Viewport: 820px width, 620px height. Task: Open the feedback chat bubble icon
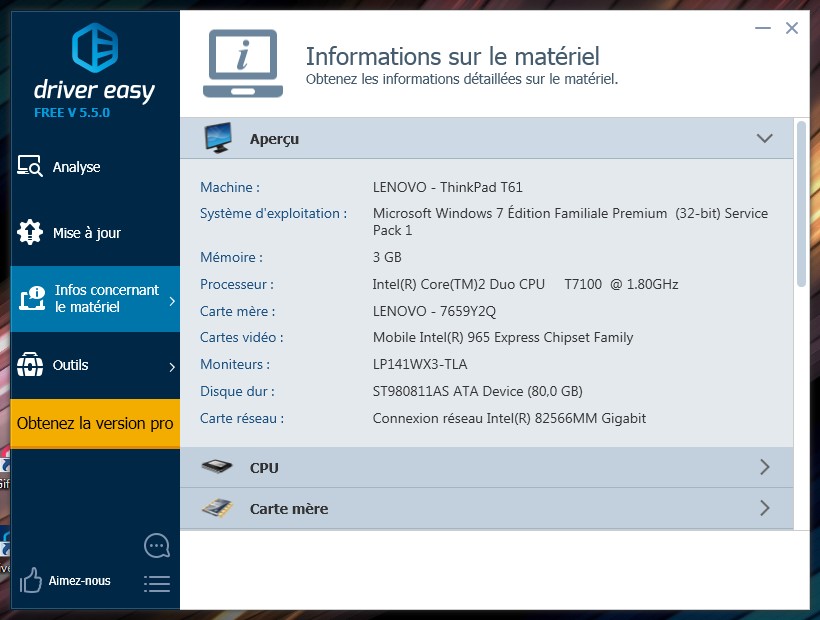(157, 546)
